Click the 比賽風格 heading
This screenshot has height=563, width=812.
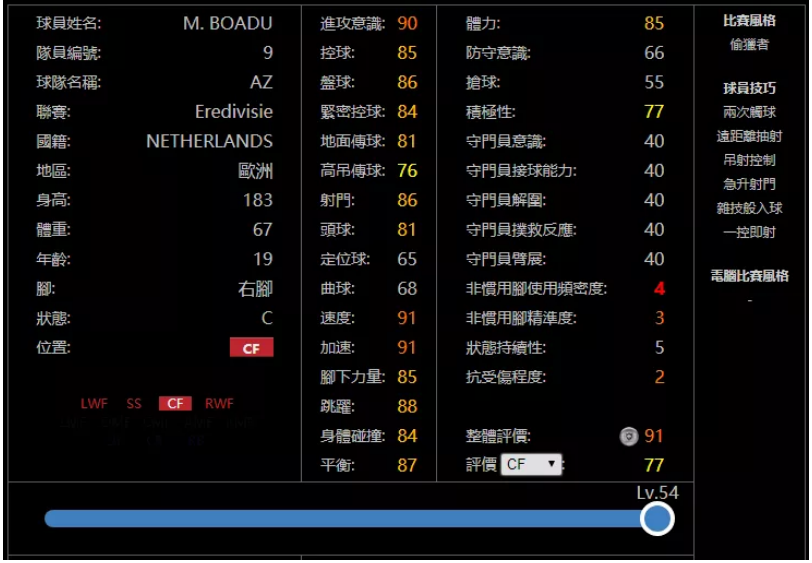pos(749,21)
